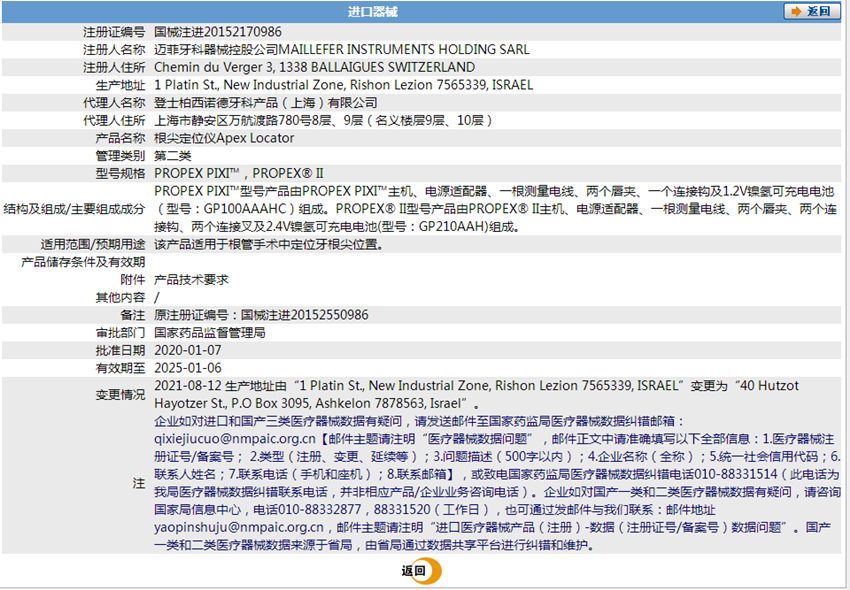Click the intended use text 该产品适用于根管手术中定位牙根尖位置
850x590 pixels.
click(x=269, y=245)
